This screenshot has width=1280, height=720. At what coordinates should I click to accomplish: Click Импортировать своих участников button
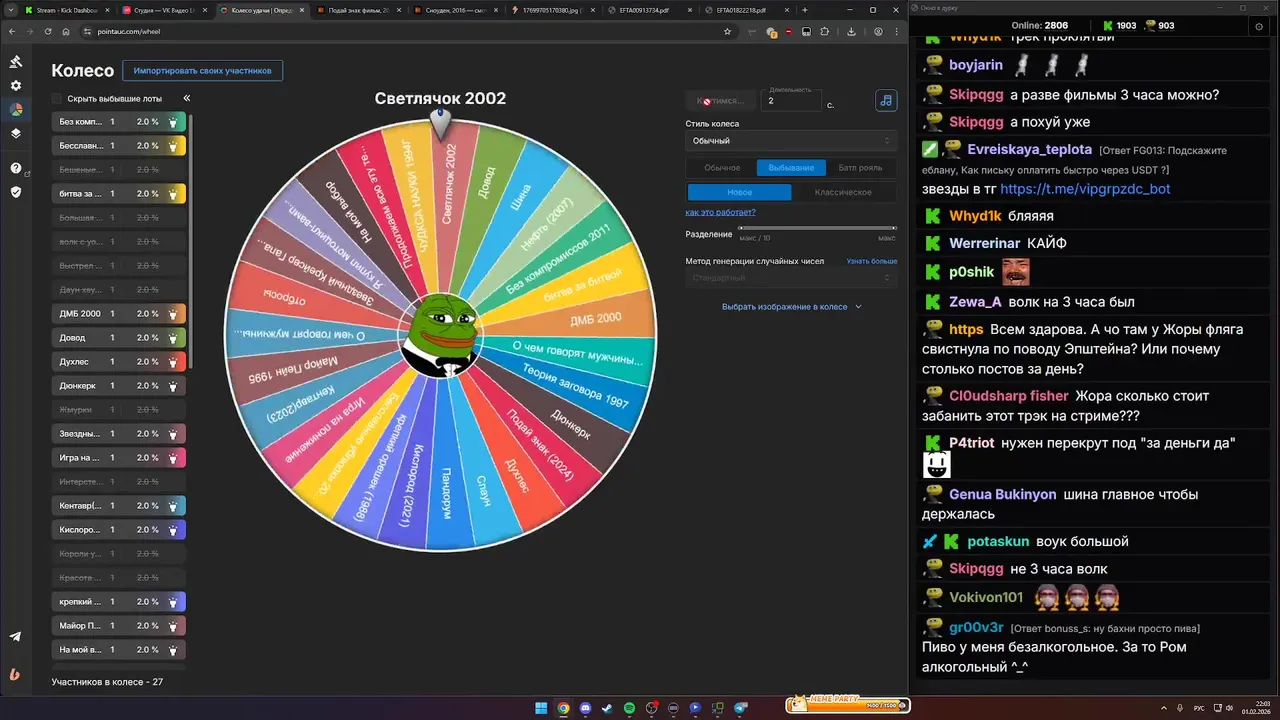click(203, 71)
